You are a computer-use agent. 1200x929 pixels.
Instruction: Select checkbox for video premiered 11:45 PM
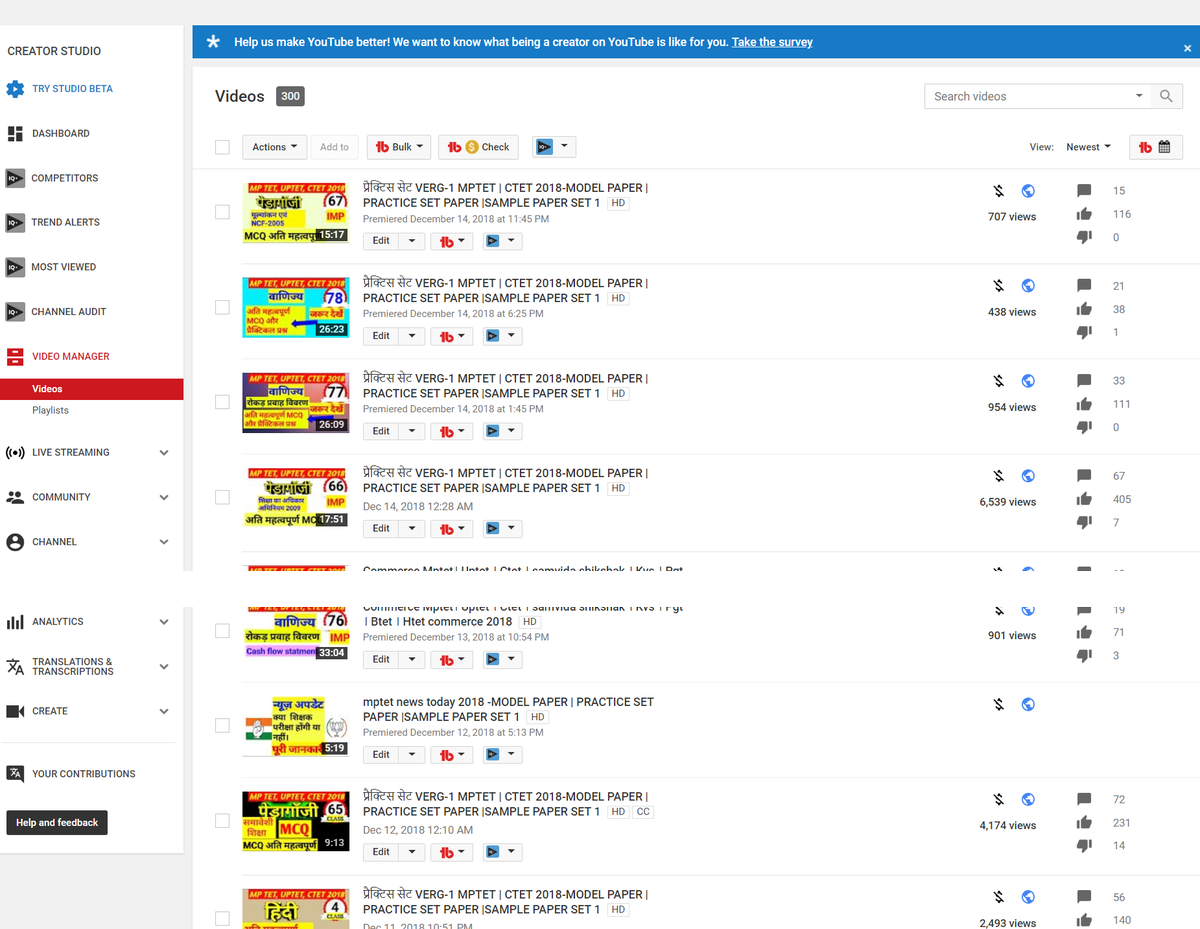point(222,212)
